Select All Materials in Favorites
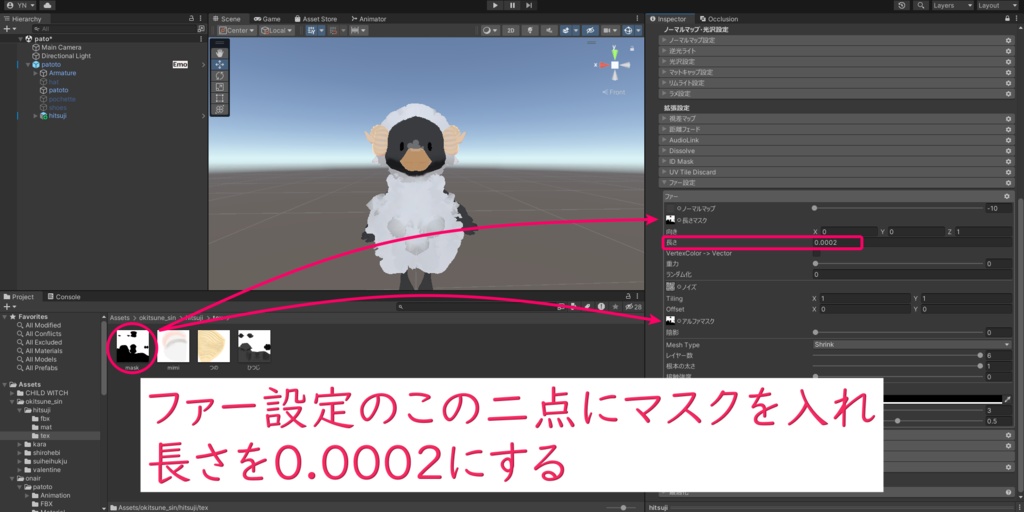 click(x=43, y=351)
